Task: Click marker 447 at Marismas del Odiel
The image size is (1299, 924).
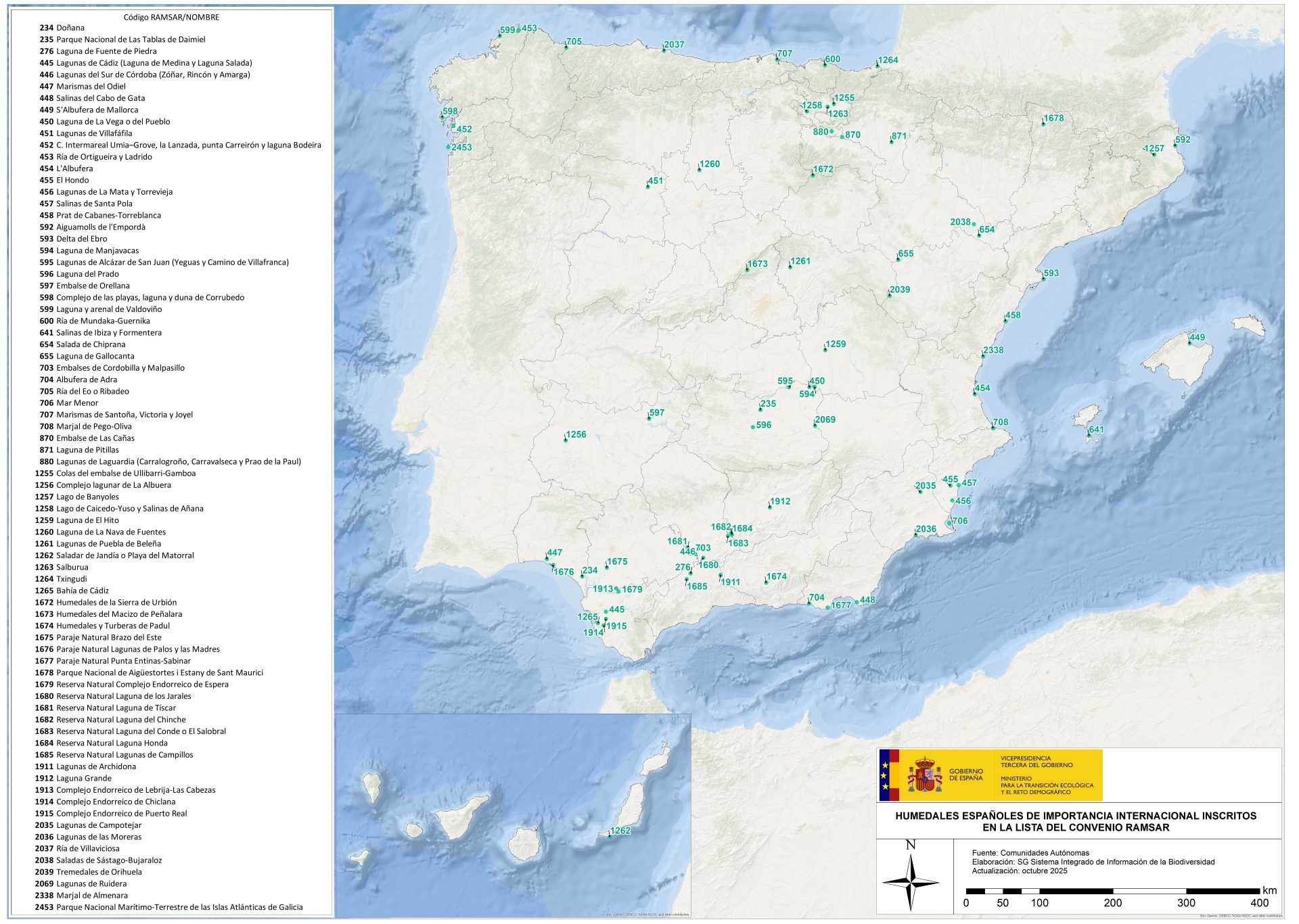Action: (x=546, y=559)
